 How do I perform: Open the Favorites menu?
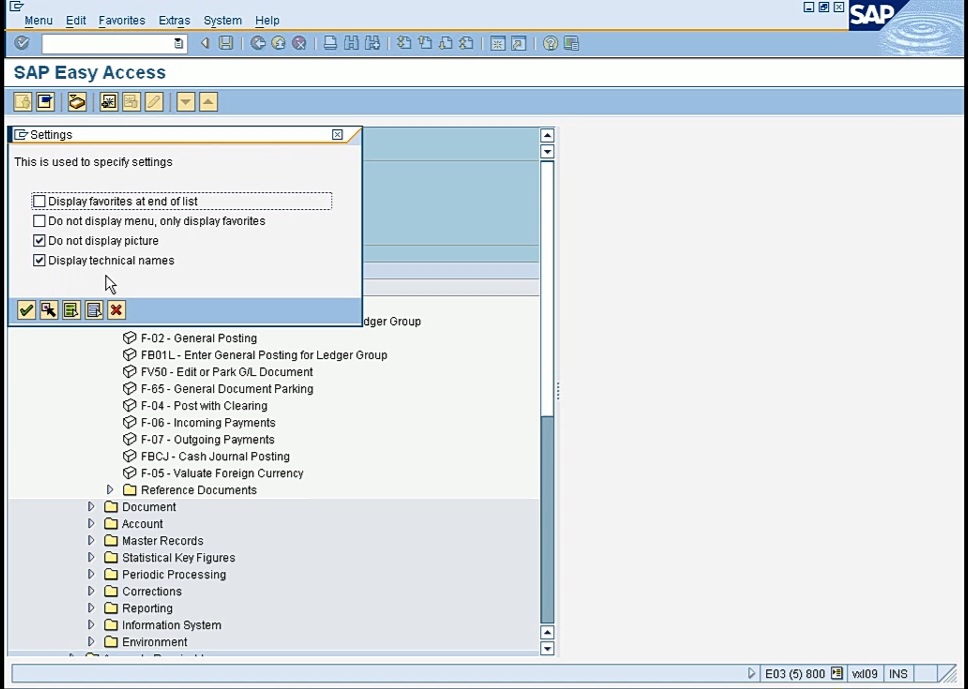click(122, 20)
